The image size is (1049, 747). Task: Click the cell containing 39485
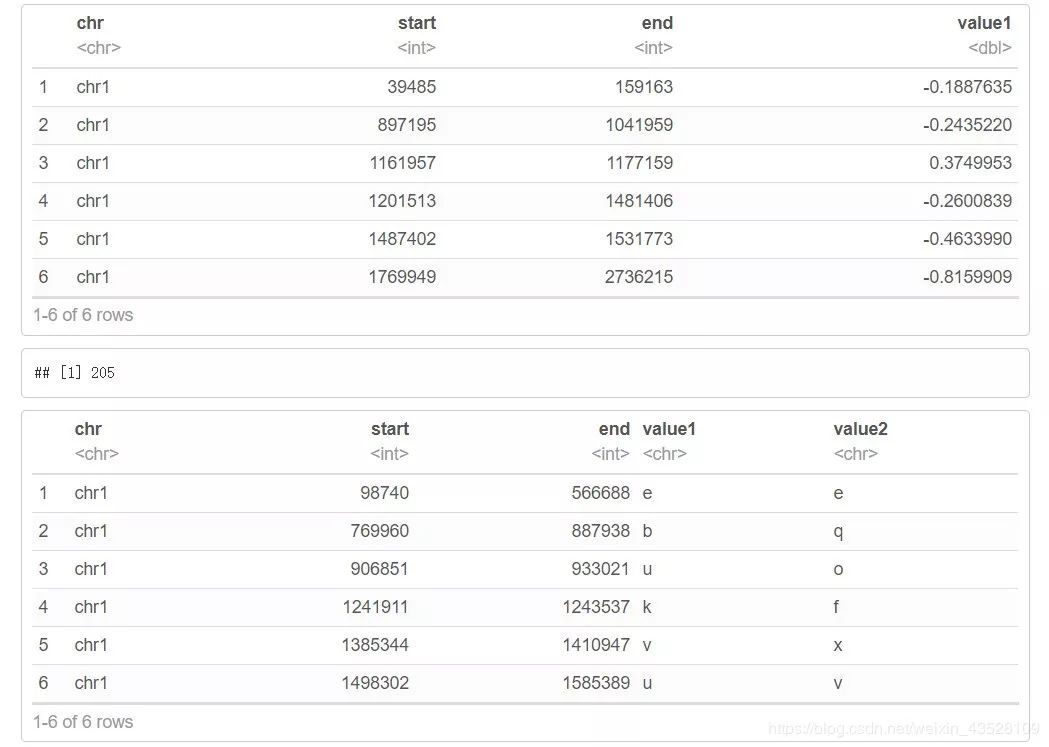tap(411, 87)
